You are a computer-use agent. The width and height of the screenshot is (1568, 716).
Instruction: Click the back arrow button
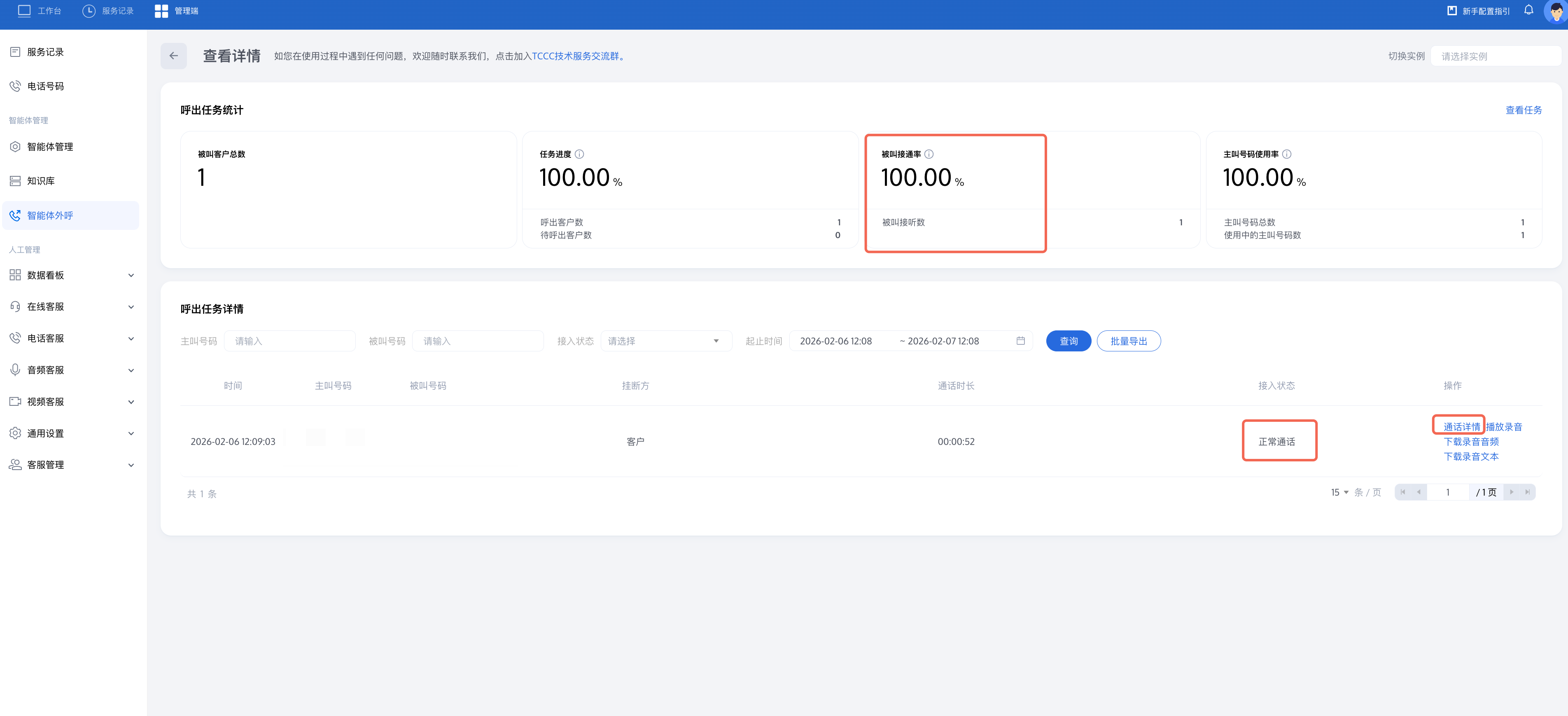pyautogui.click(x=173, y=56)
